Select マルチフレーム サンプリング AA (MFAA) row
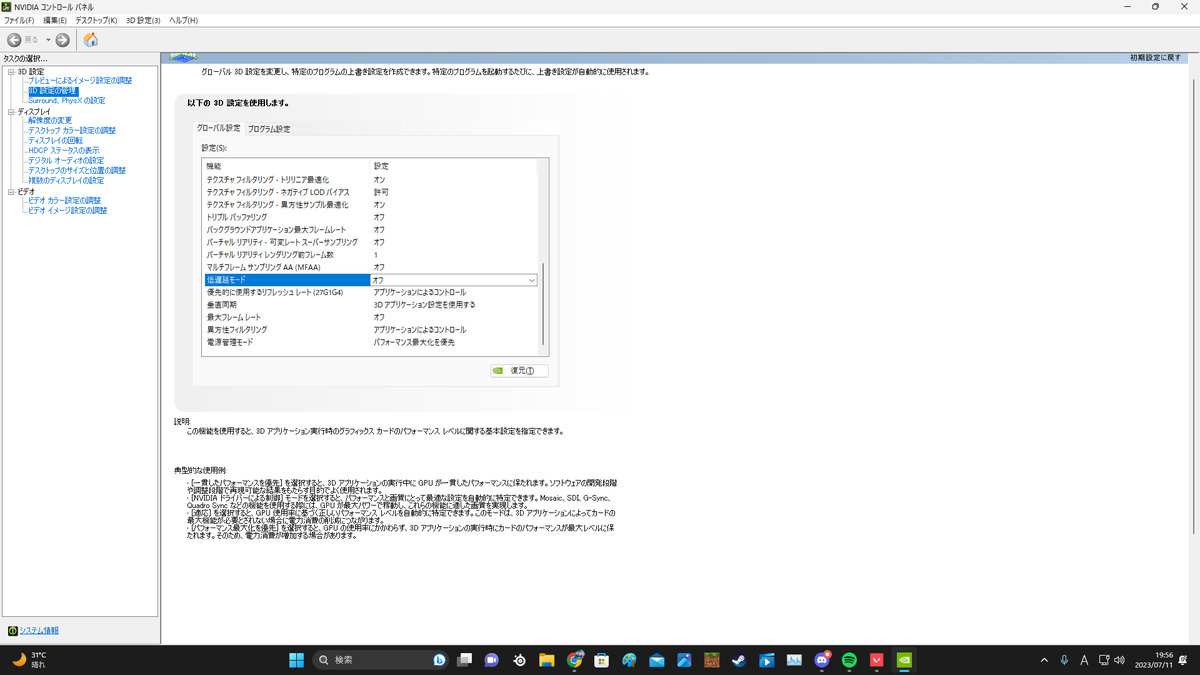Image resolution: width=1200 pixels, height=675 pixels. 371,267
